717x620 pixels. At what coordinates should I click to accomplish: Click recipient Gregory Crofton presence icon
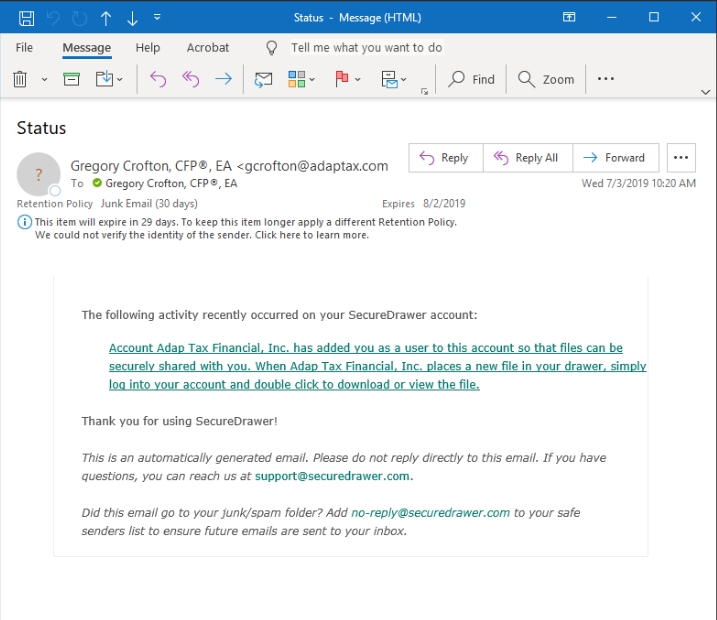[x=97, y=183]
